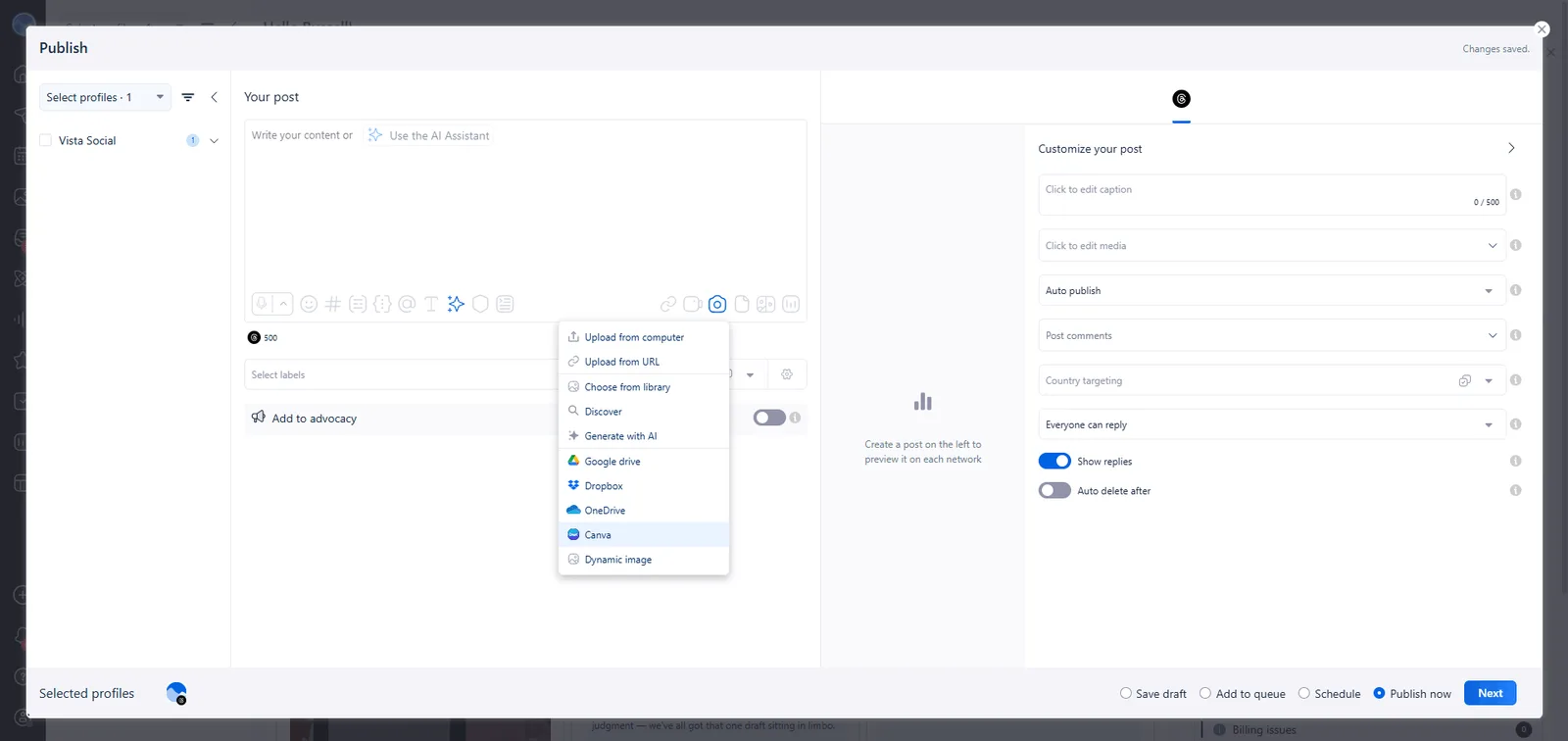Image resolution: width=1568 pixels, height=741 pixels.
Task: Select Dynamic image option
Action: 643,560
